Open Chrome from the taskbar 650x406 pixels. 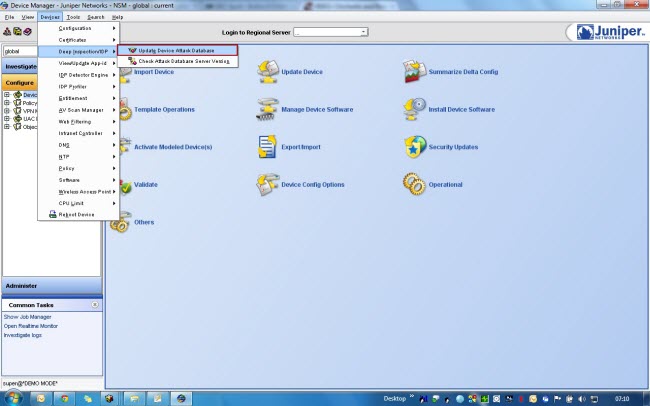tap(65, 399)
